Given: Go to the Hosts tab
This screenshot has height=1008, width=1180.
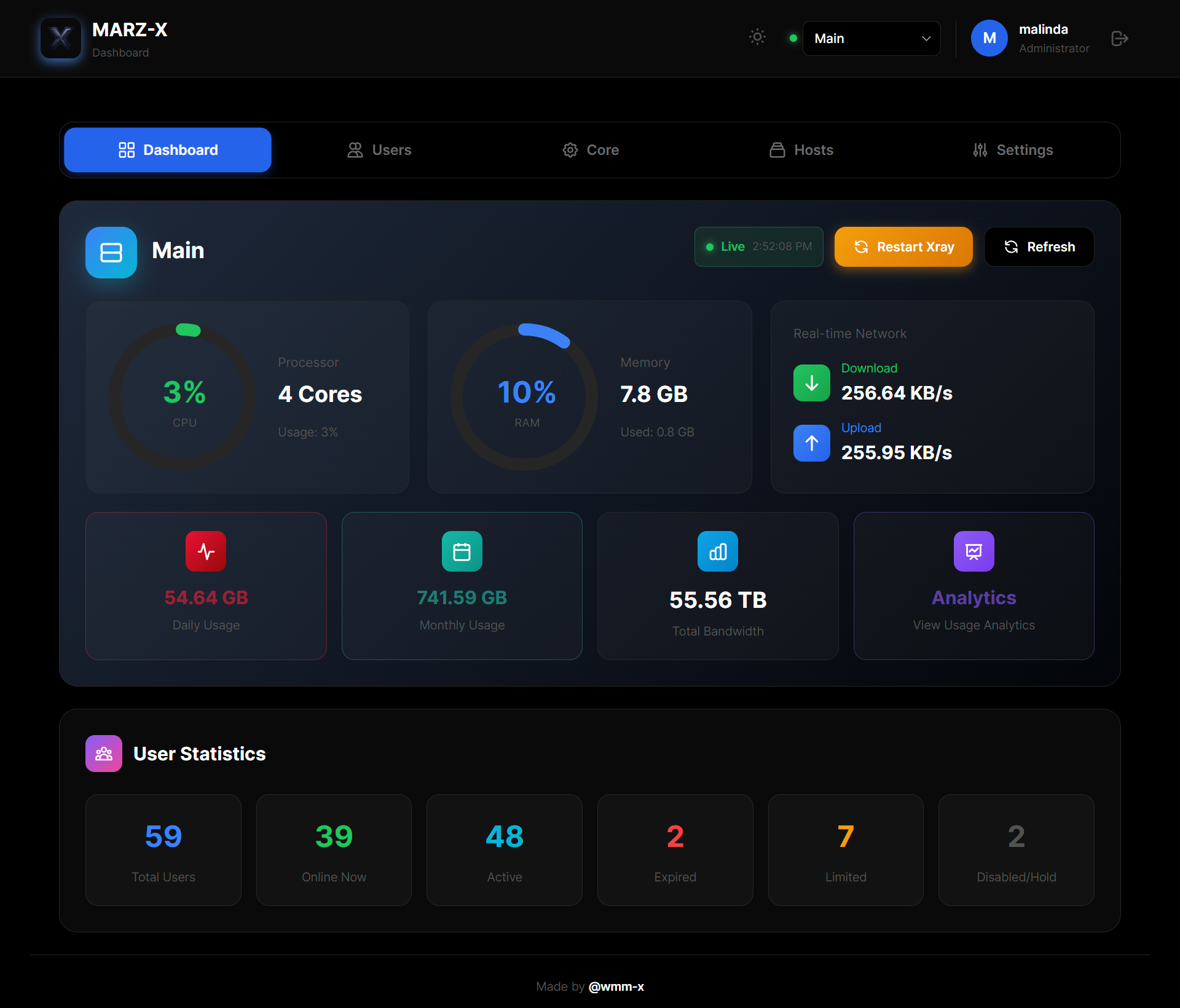Looking at the screenshot, I should click(801, 150).
